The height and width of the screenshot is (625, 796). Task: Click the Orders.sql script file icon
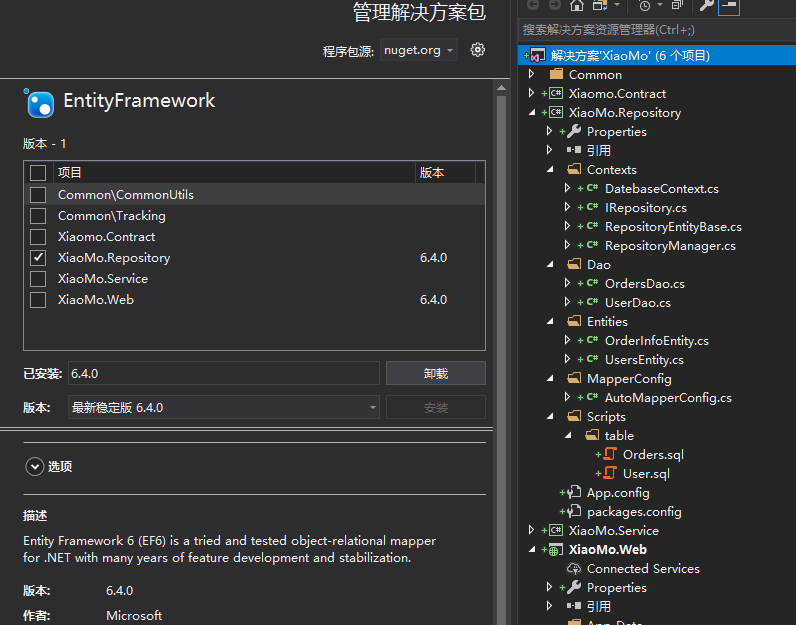[610, 454]
